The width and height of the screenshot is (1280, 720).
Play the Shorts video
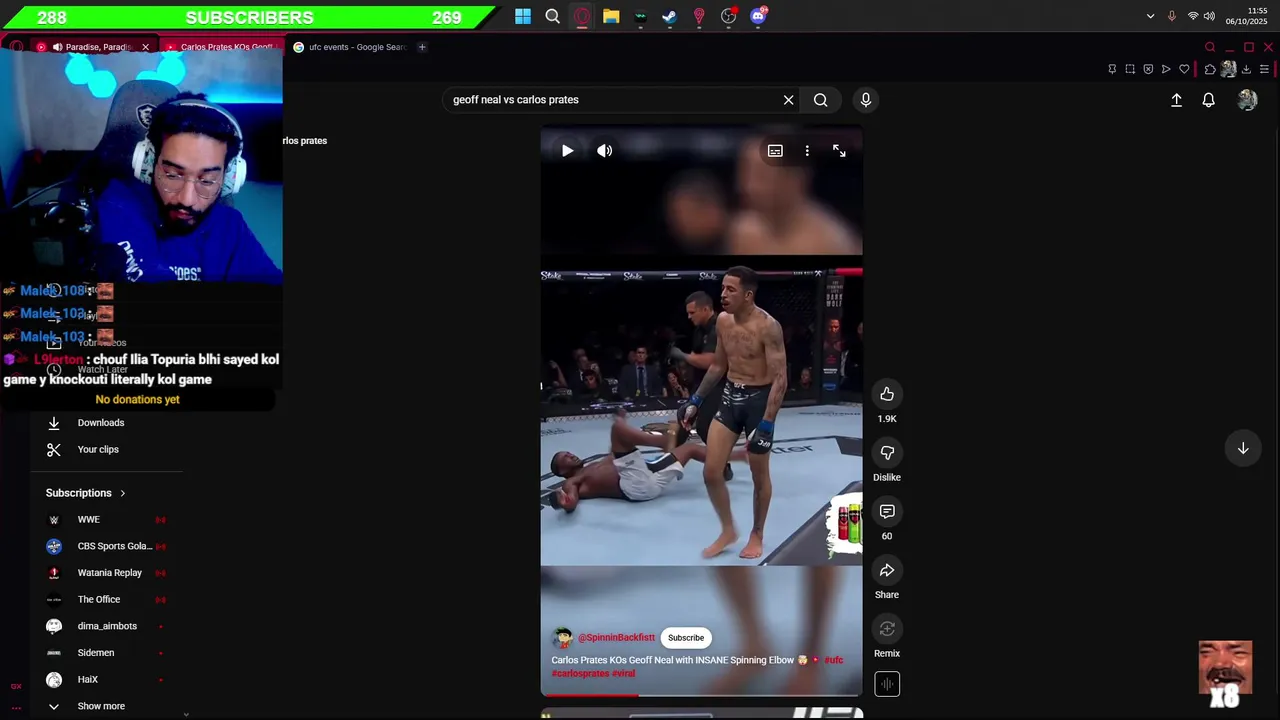567,151
